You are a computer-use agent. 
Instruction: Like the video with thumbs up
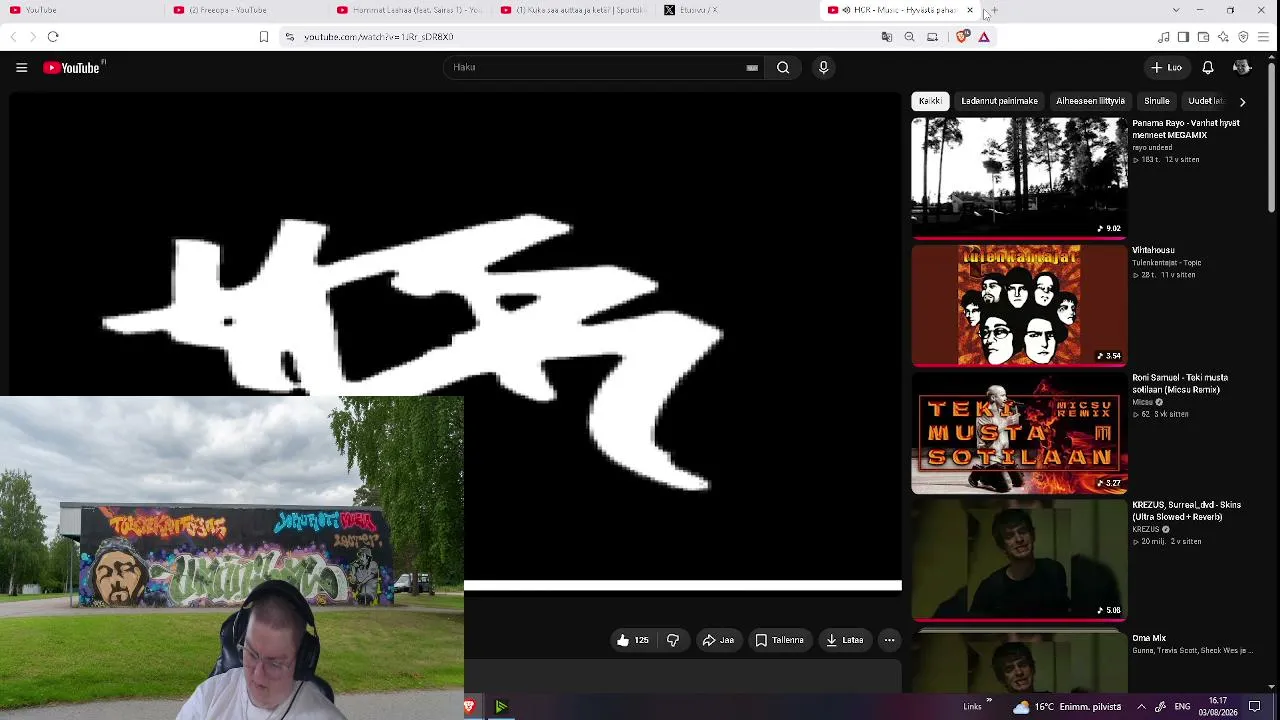(632, 640)
